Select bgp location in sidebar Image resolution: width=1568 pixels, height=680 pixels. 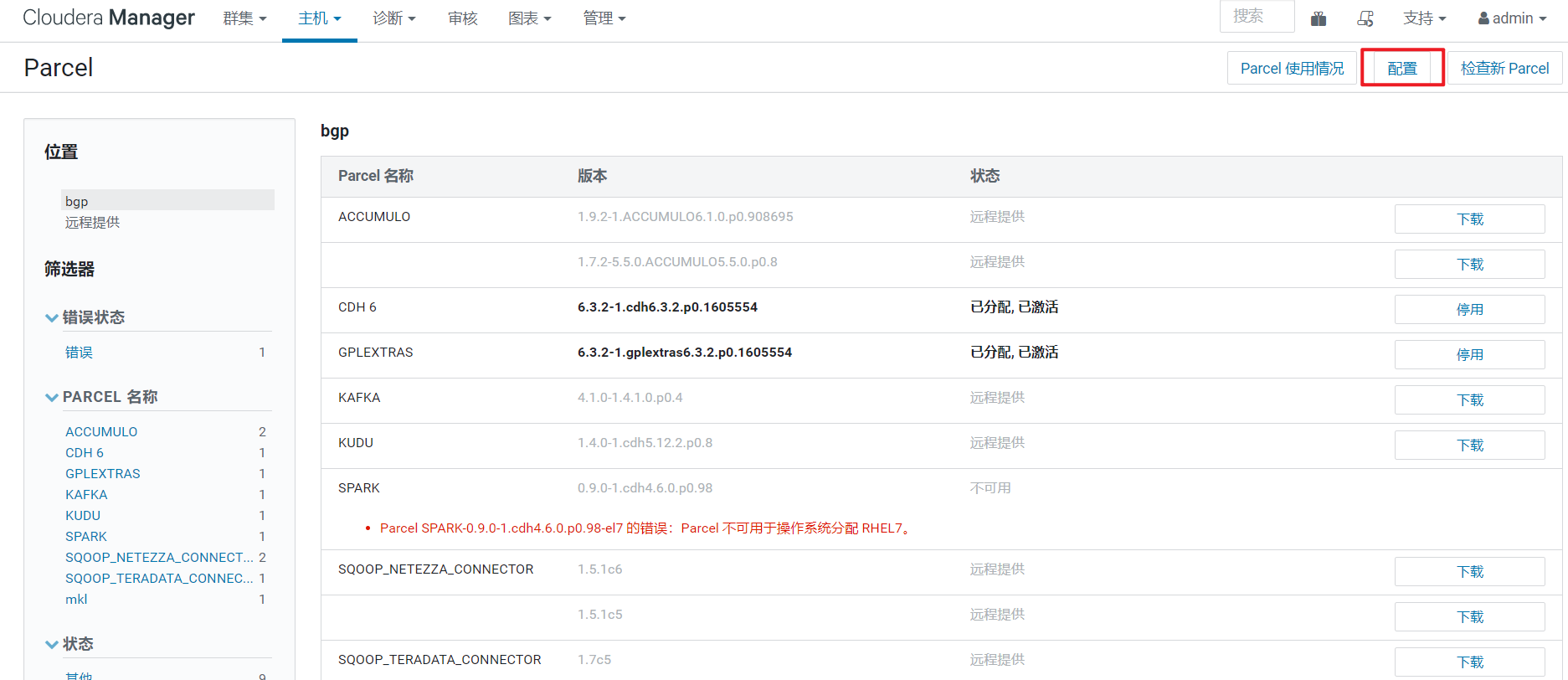(x=167, y=201)
